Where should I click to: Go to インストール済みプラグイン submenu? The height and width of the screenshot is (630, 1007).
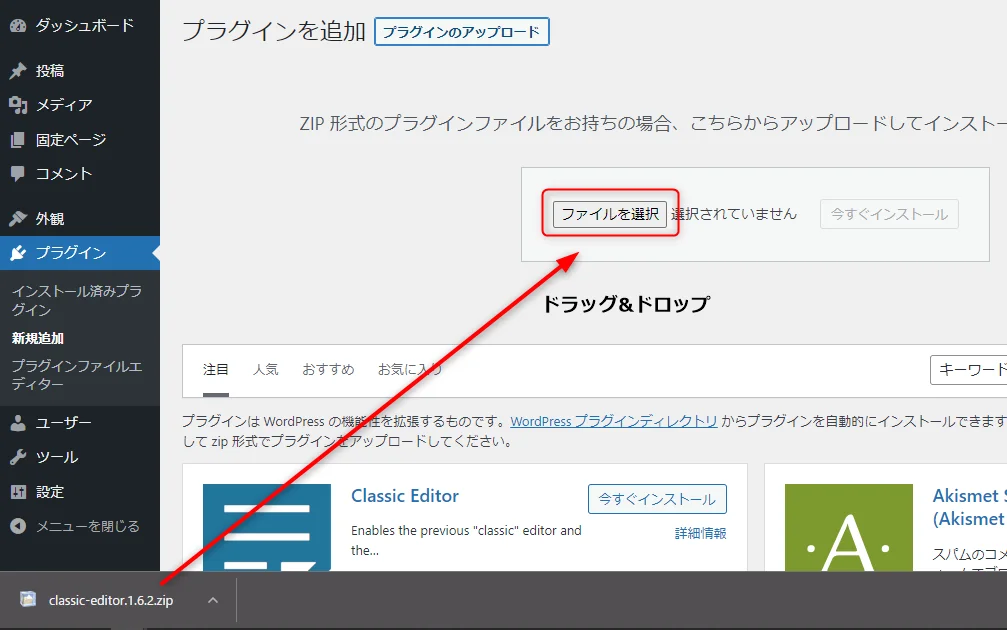(x=76, y=300)
